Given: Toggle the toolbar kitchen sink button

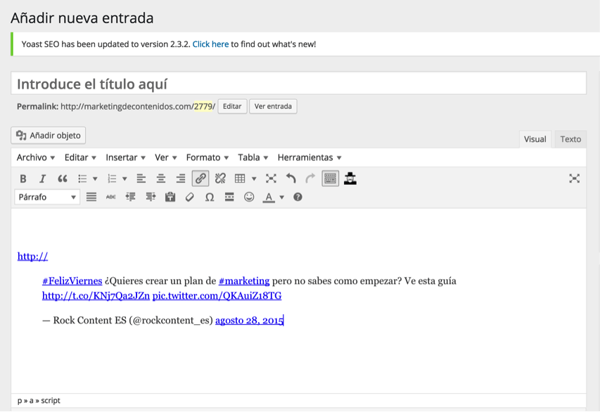Looking at the screenshot, I should [330, 178].
